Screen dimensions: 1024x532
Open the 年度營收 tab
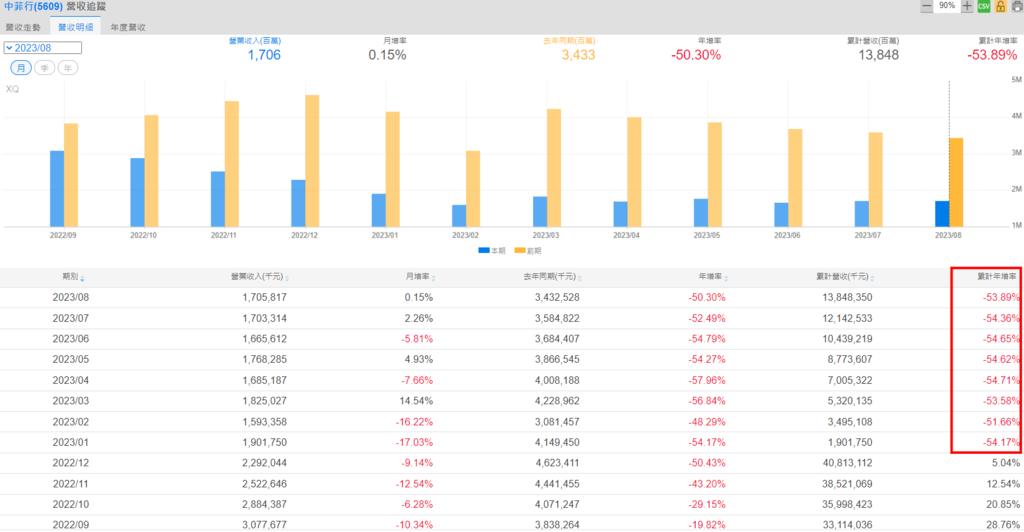(128, 27)
